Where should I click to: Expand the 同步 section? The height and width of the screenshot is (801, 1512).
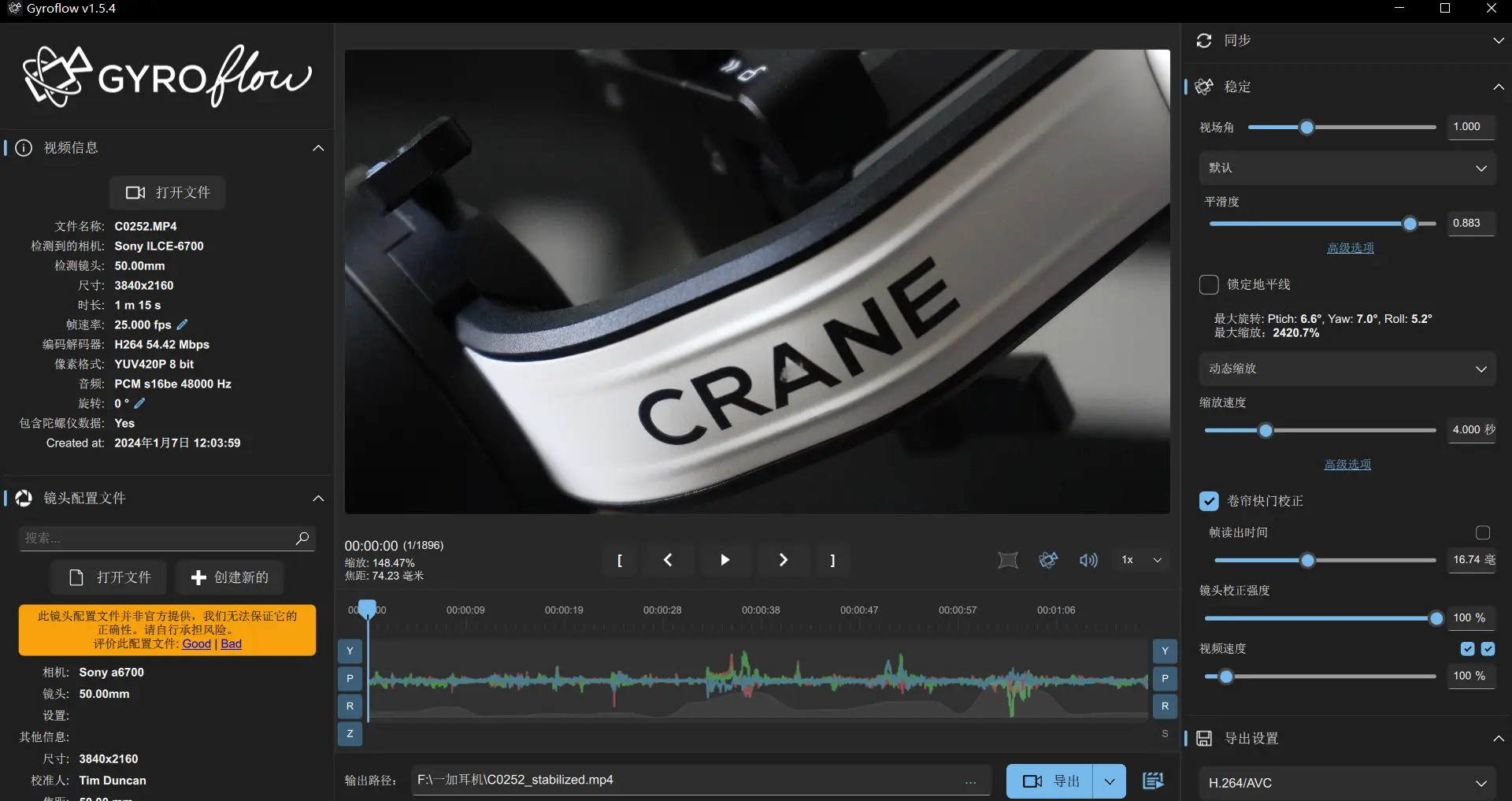1498,40
